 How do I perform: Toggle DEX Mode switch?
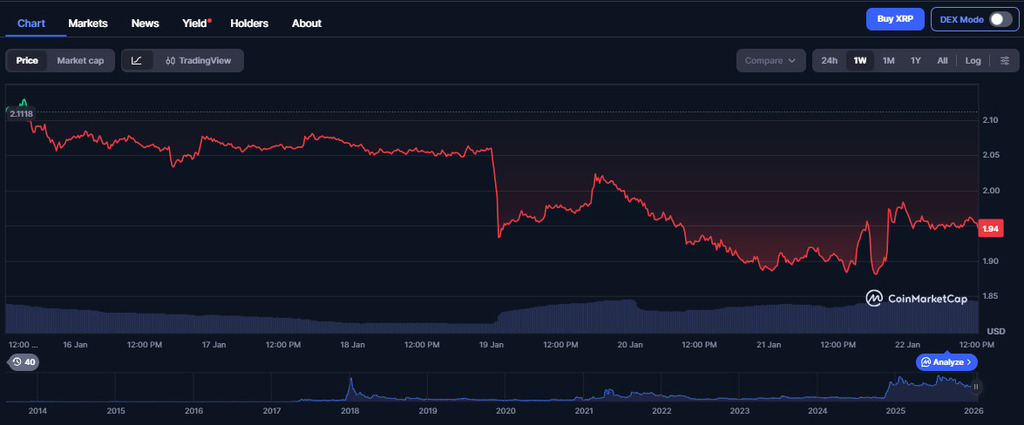click(x=1000, y=19)
